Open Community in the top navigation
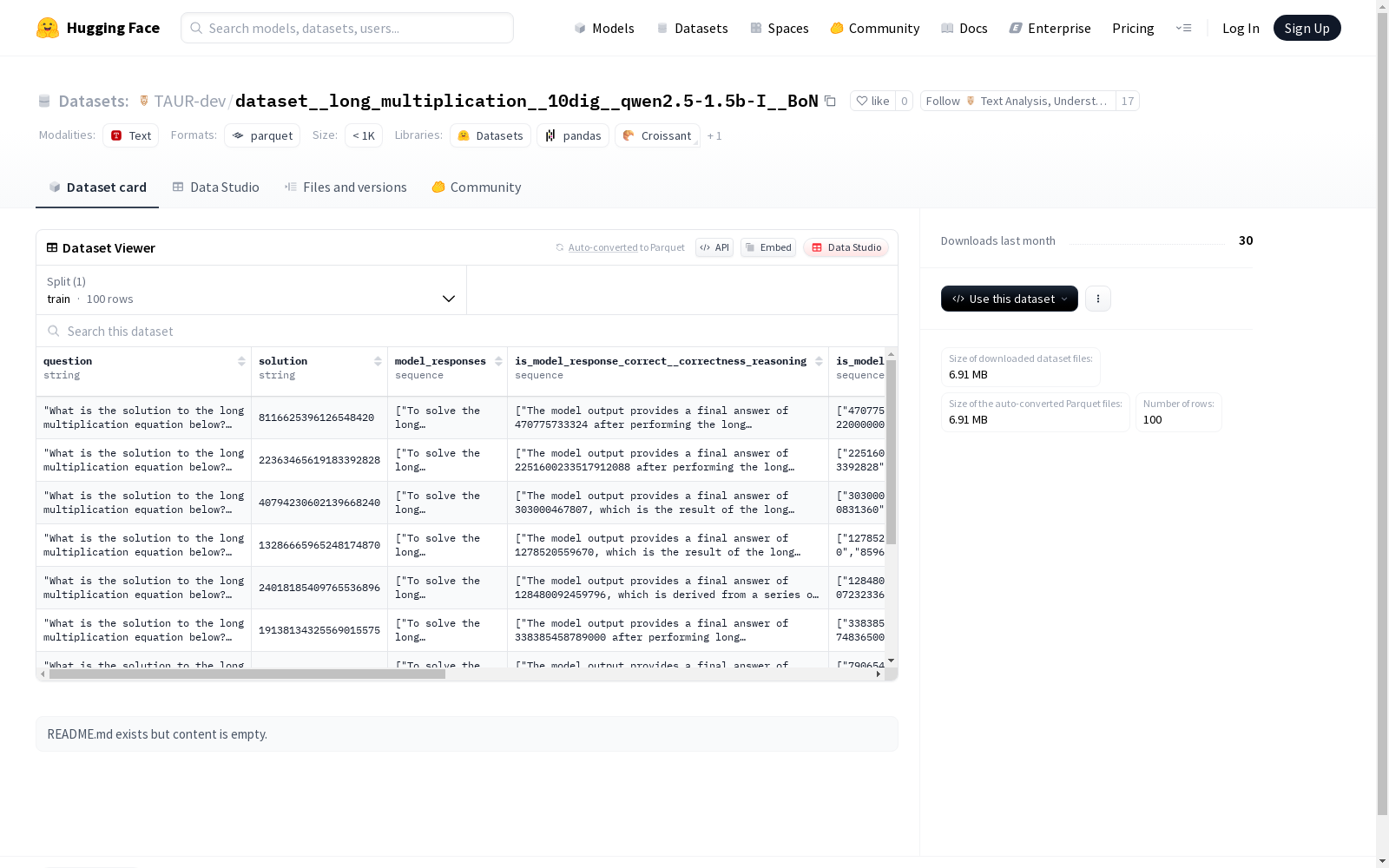 pos(875,28)
